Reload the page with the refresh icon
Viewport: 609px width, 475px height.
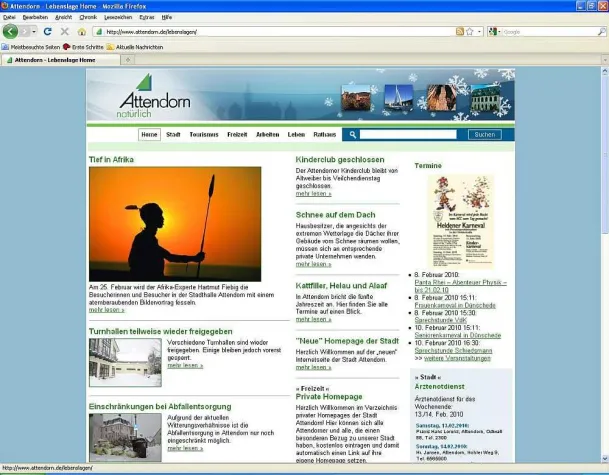(47, 31)
